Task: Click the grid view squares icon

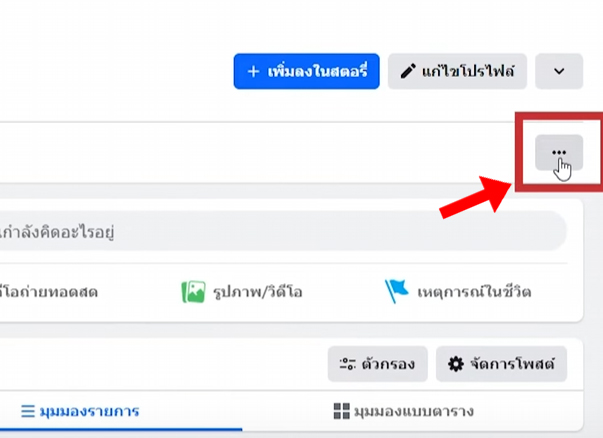Action: [340, 411]
